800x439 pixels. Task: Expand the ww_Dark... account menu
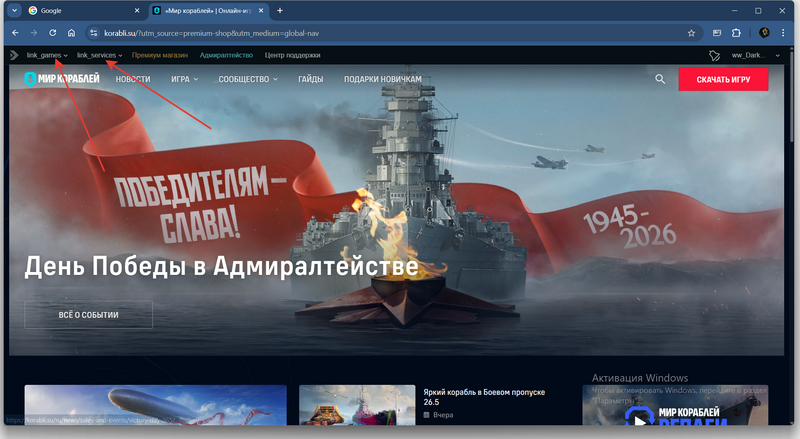click(756, 55)
